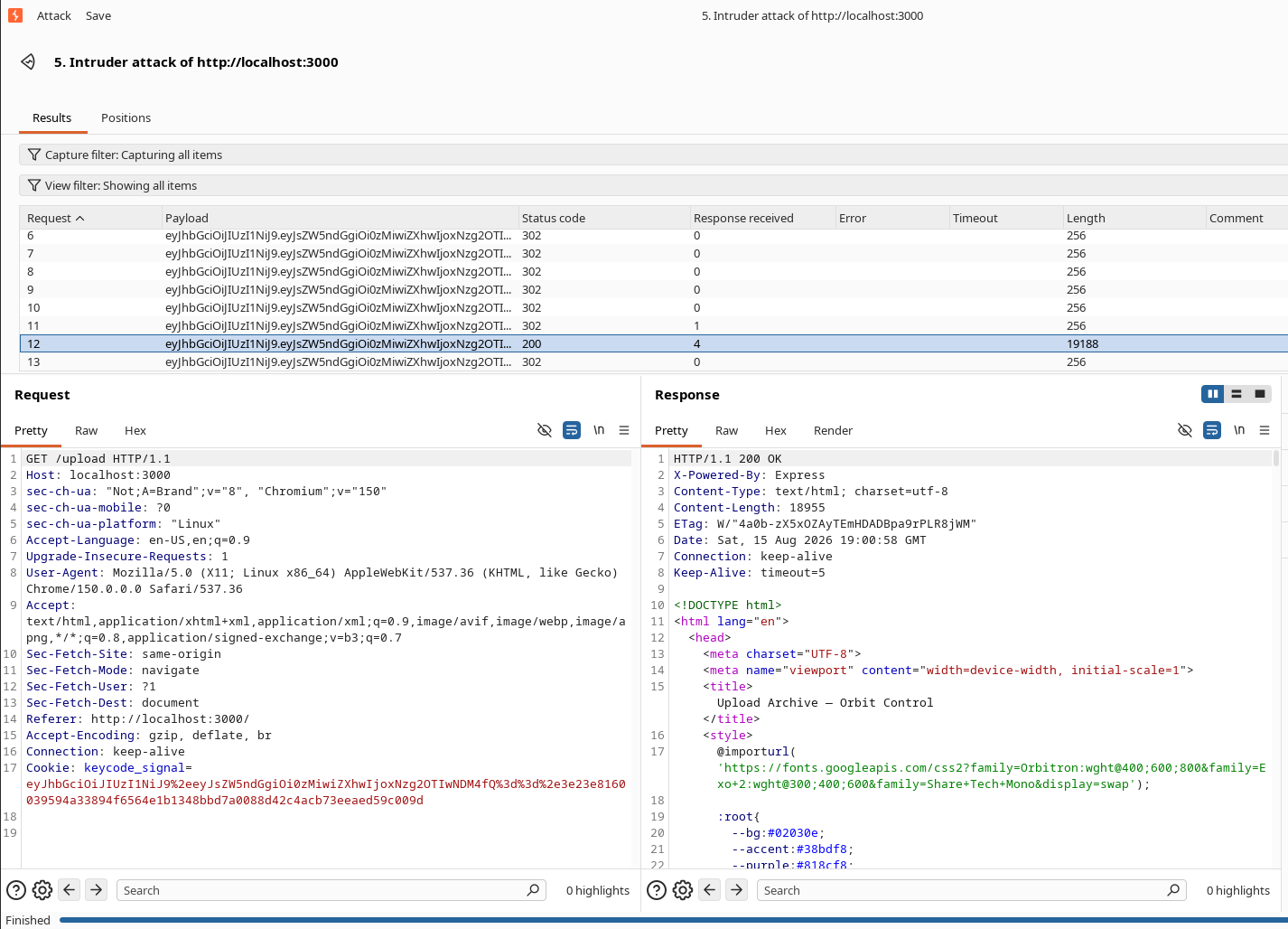Click the Finished attack progress bar
1288x929 pixels.
pos(674,920)
